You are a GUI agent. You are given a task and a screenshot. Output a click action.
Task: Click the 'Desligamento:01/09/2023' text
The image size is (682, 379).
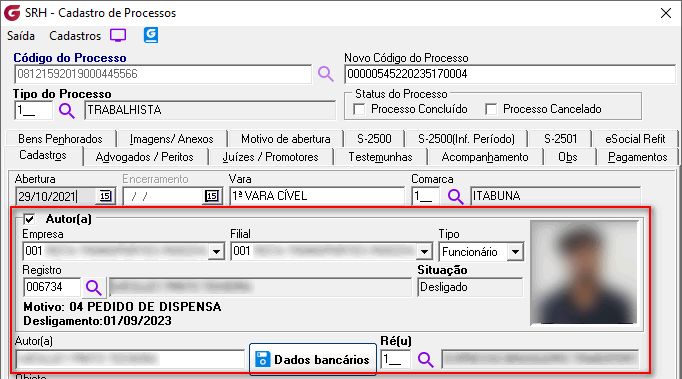click(97, 321)
